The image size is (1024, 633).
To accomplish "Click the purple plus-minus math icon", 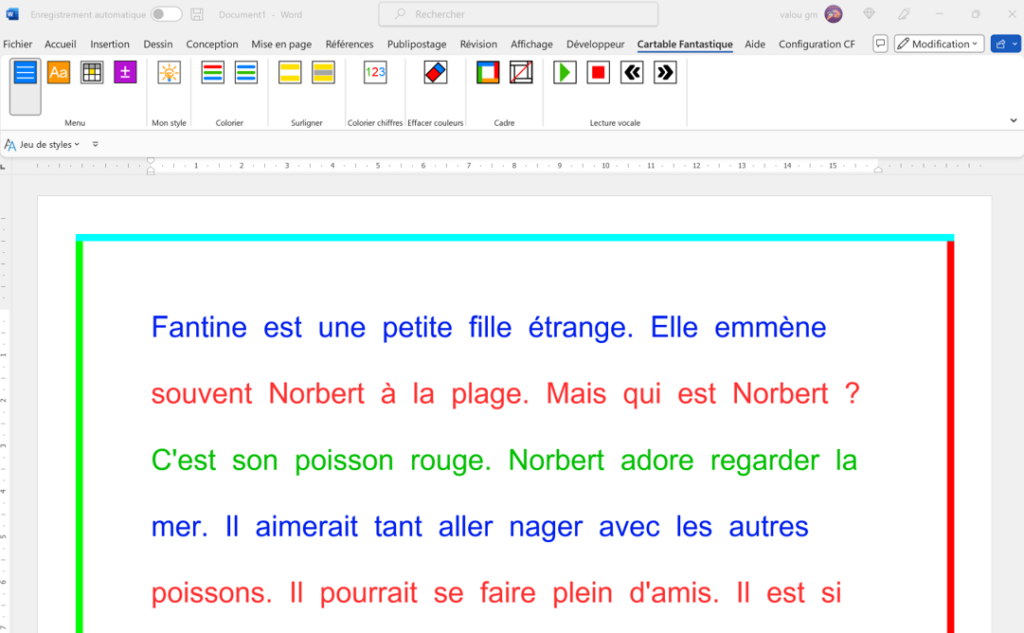I will click(x=125, y=73).
